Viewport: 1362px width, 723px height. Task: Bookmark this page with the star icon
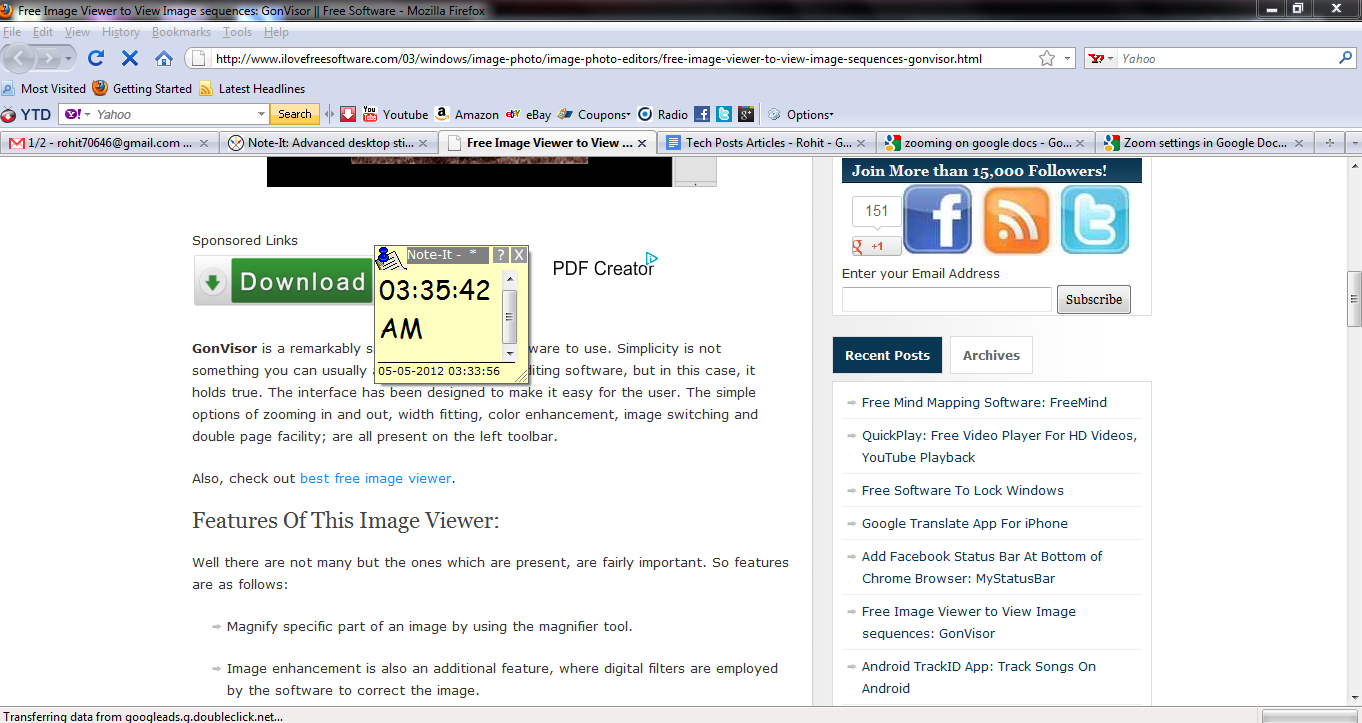(x=1047, y=59)
